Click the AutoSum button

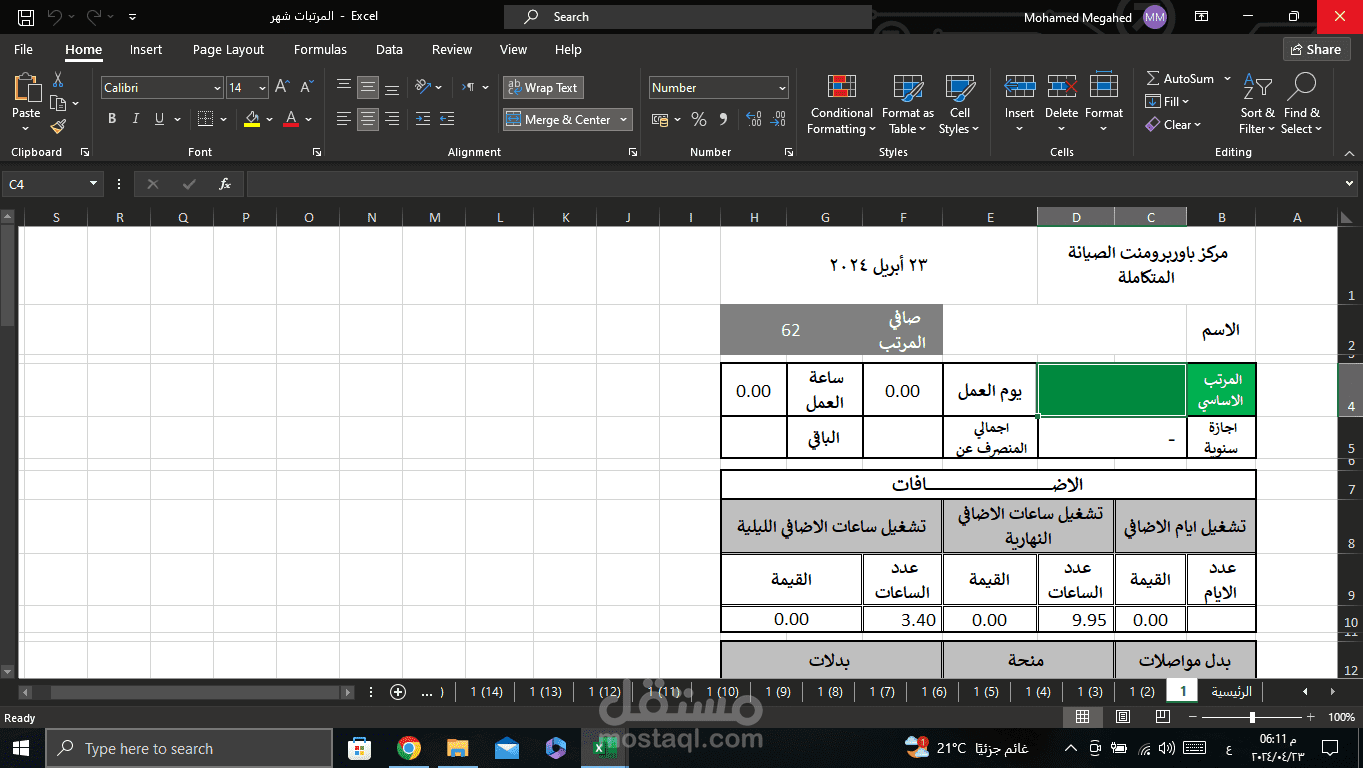(1180, 78)
